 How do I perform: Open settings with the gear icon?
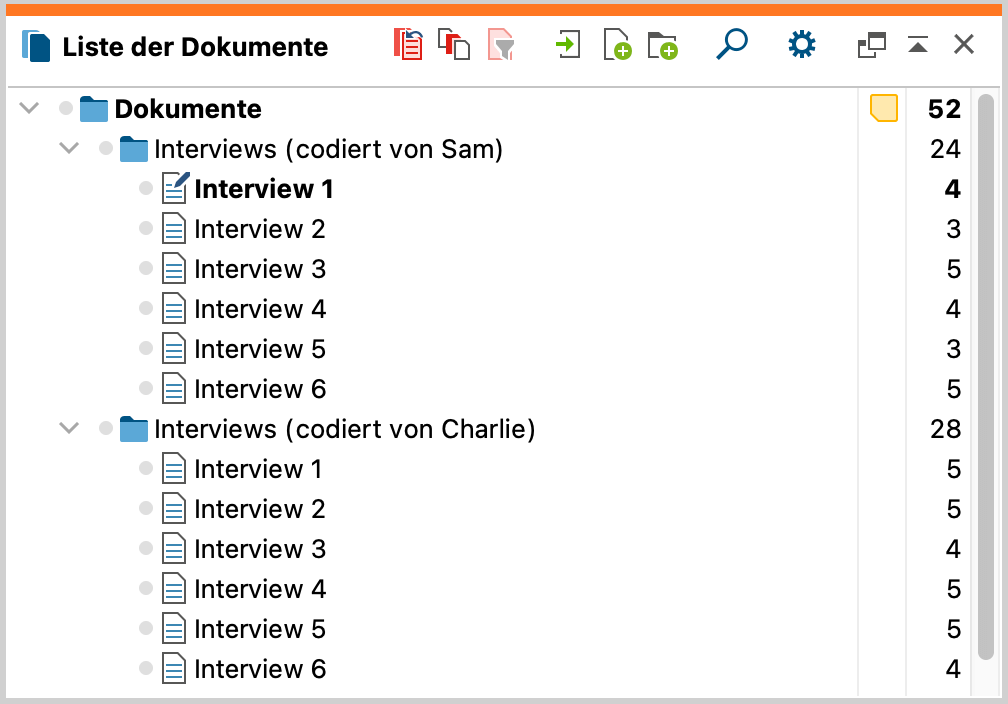coord(802,45)
